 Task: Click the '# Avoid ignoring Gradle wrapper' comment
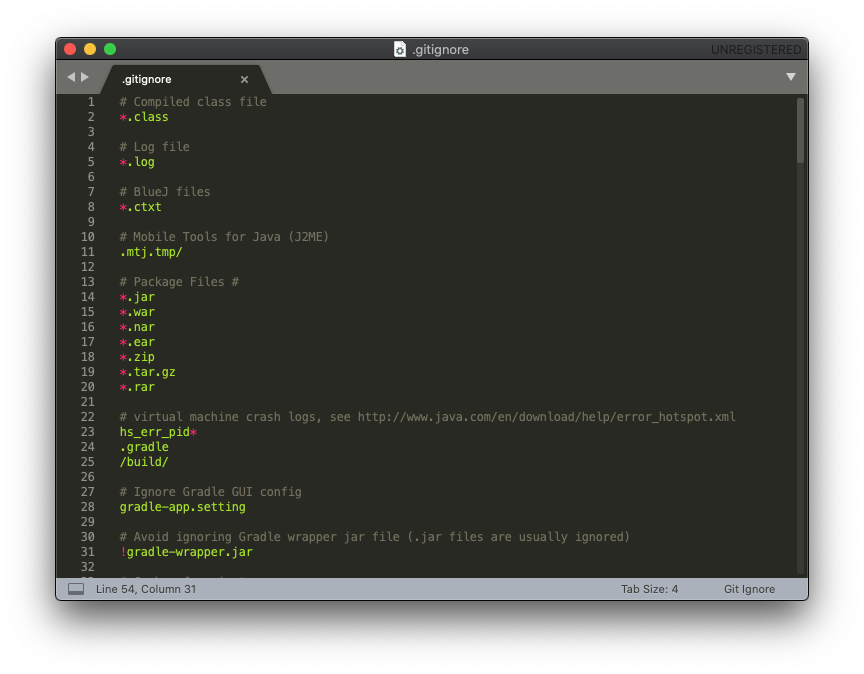(x=375, y=537)
